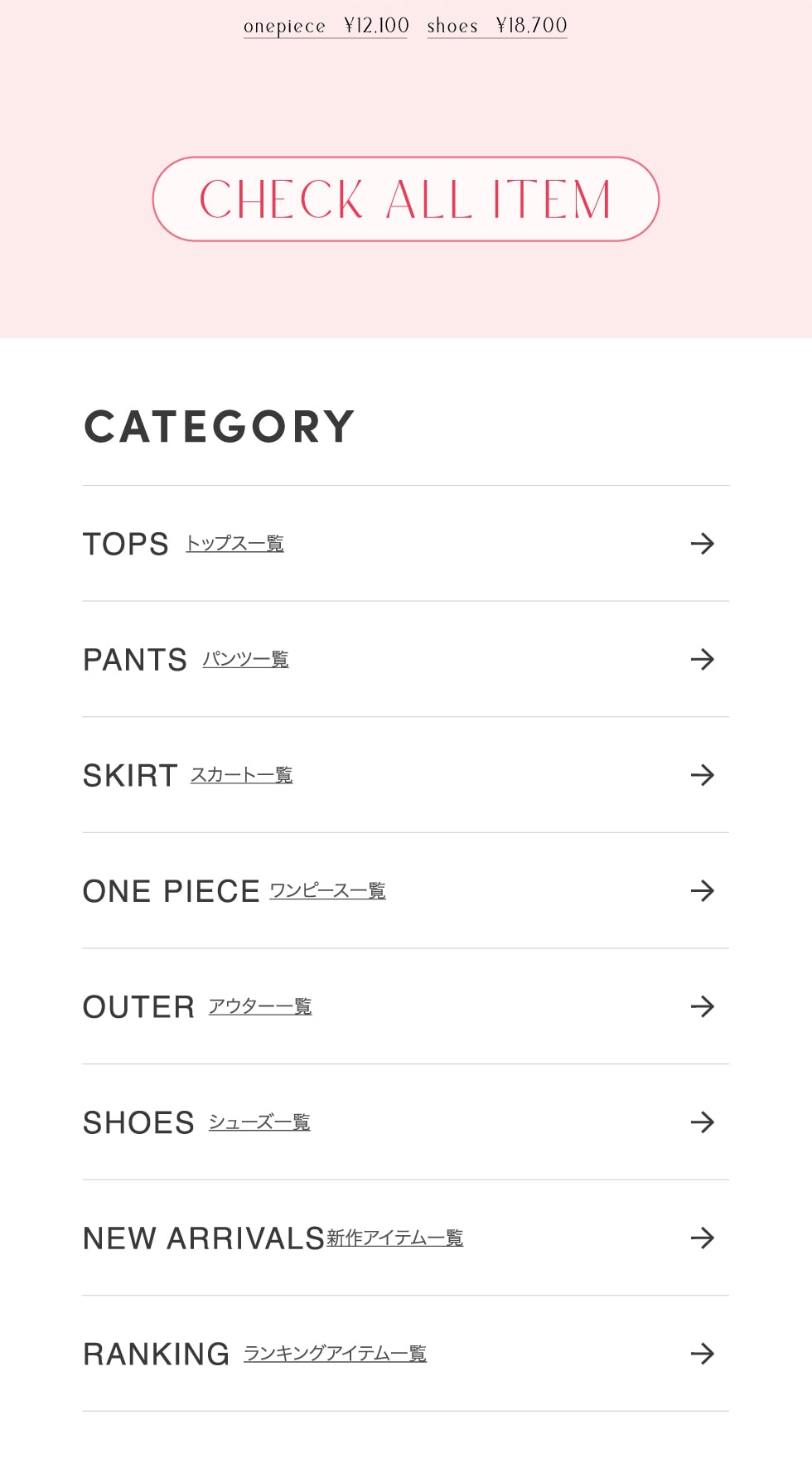Open the onepiece ¥12,100 link

pyautogui.click(x=326, y=26)
